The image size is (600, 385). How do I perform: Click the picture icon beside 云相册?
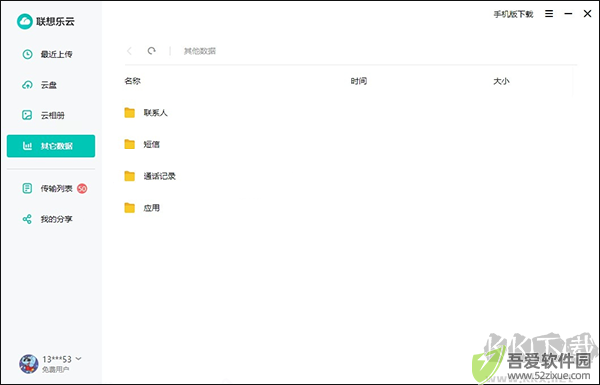27,115
